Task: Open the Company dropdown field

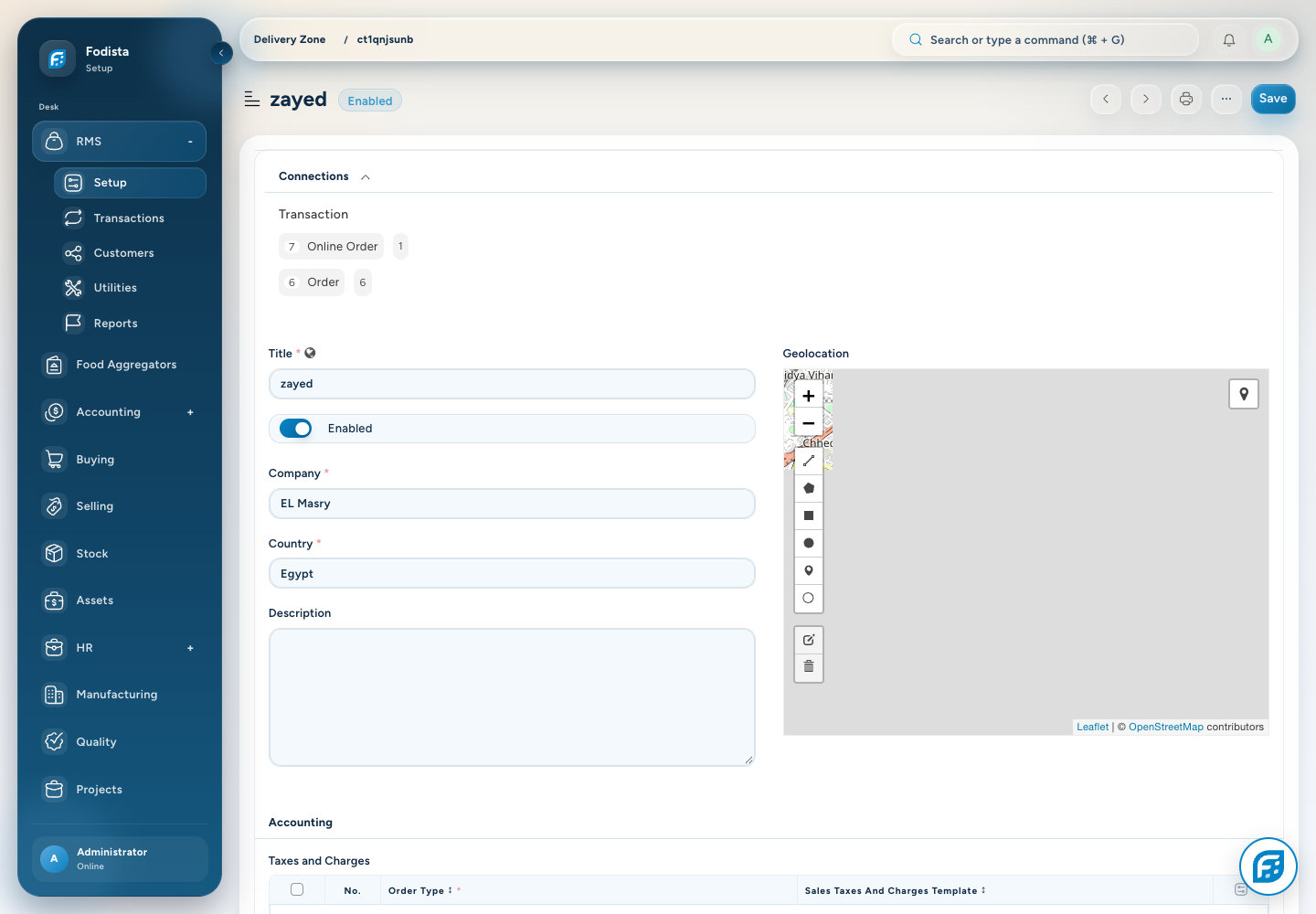Action: [512, 504]
